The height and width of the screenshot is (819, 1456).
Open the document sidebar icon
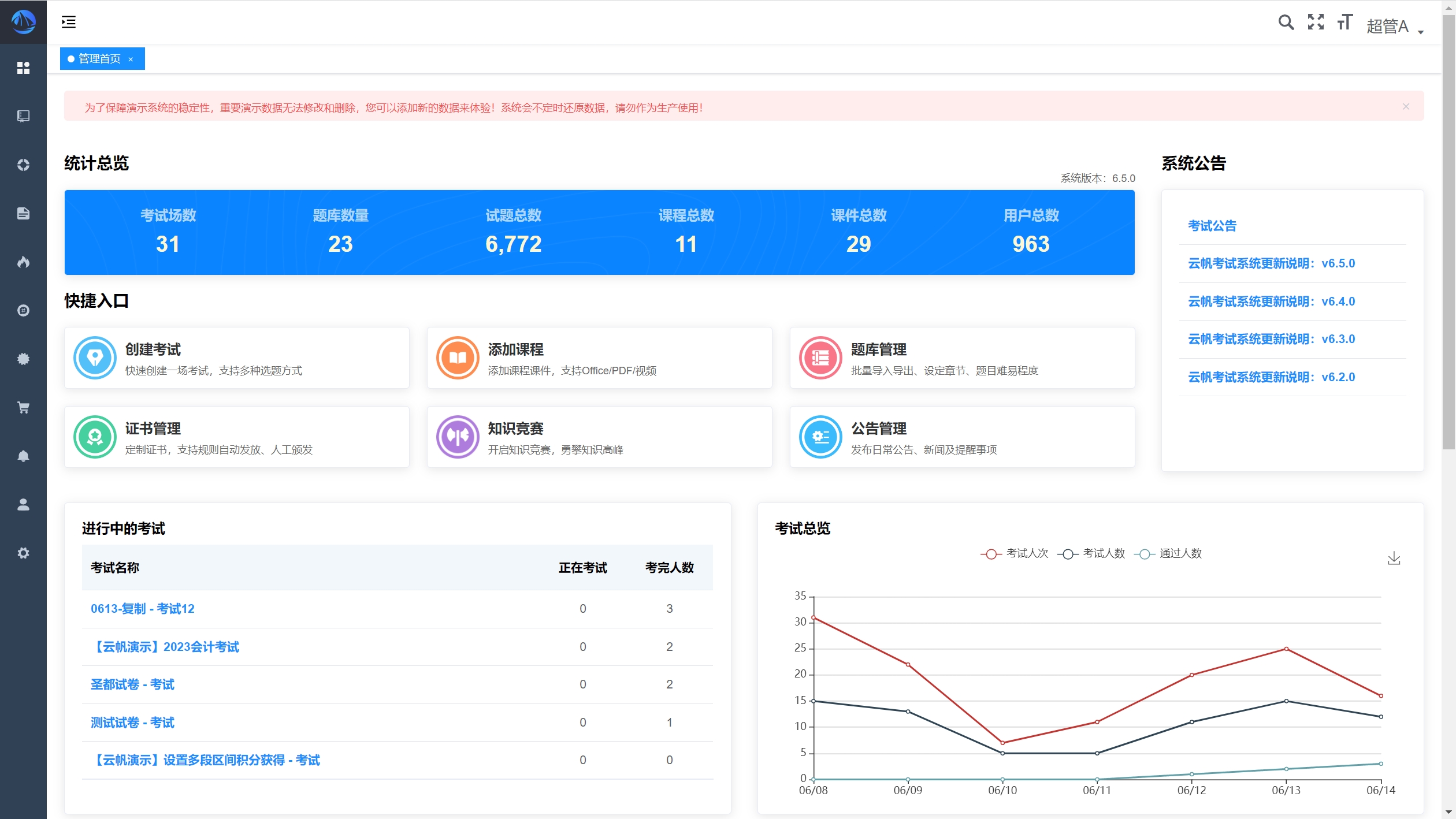pos(23,213)
